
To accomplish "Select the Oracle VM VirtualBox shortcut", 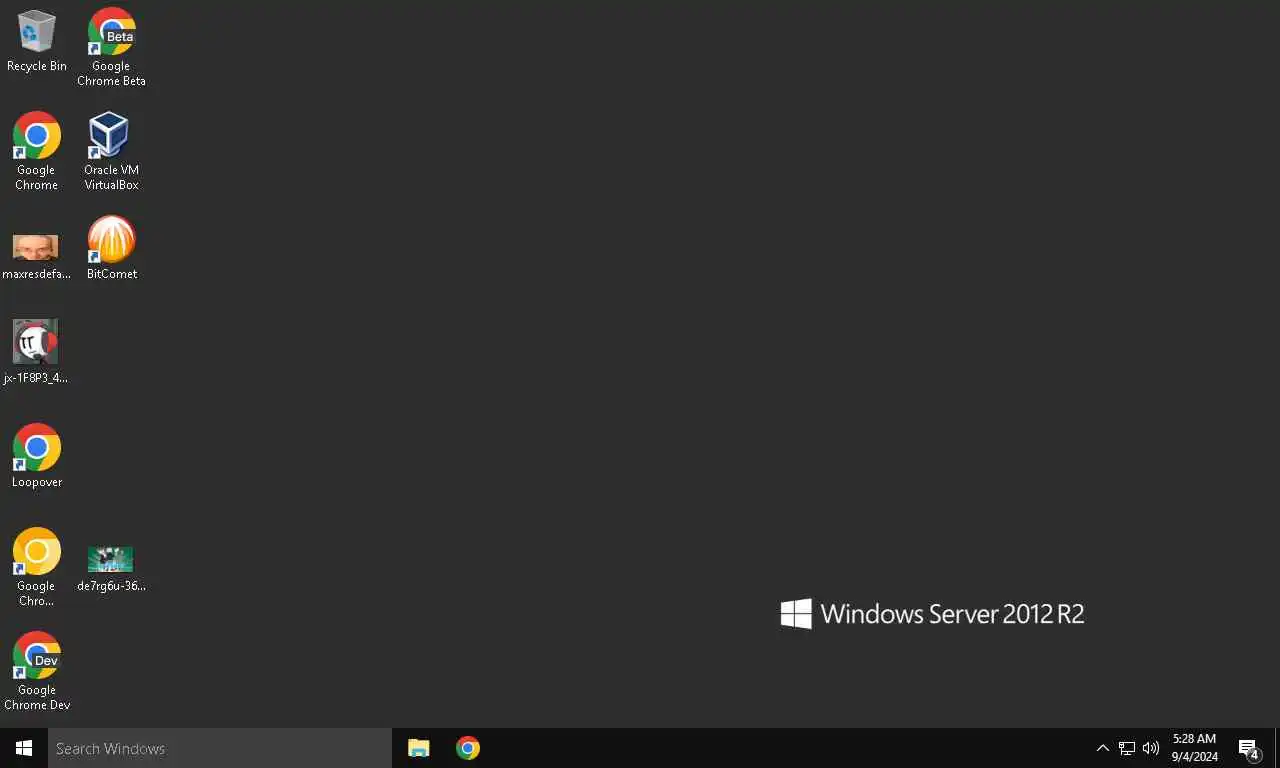I will [x=112, y=151].
